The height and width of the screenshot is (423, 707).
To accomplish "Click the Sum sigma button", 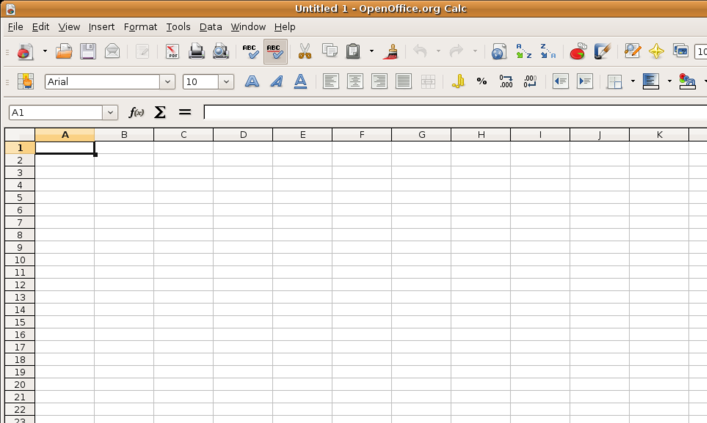I will [x=160, y=112].
